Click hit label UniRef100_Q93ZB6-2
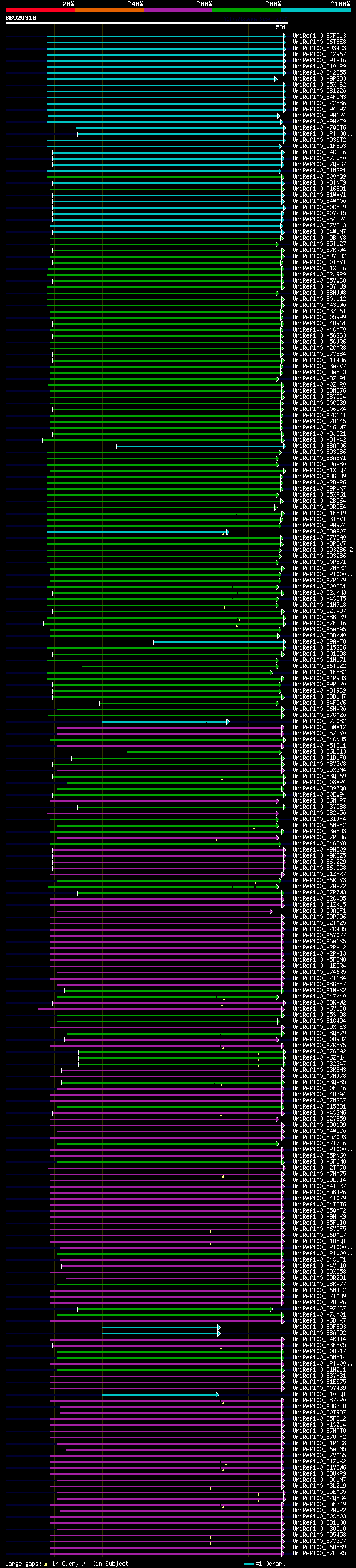 pyautogui.click(x=323, y=550)
